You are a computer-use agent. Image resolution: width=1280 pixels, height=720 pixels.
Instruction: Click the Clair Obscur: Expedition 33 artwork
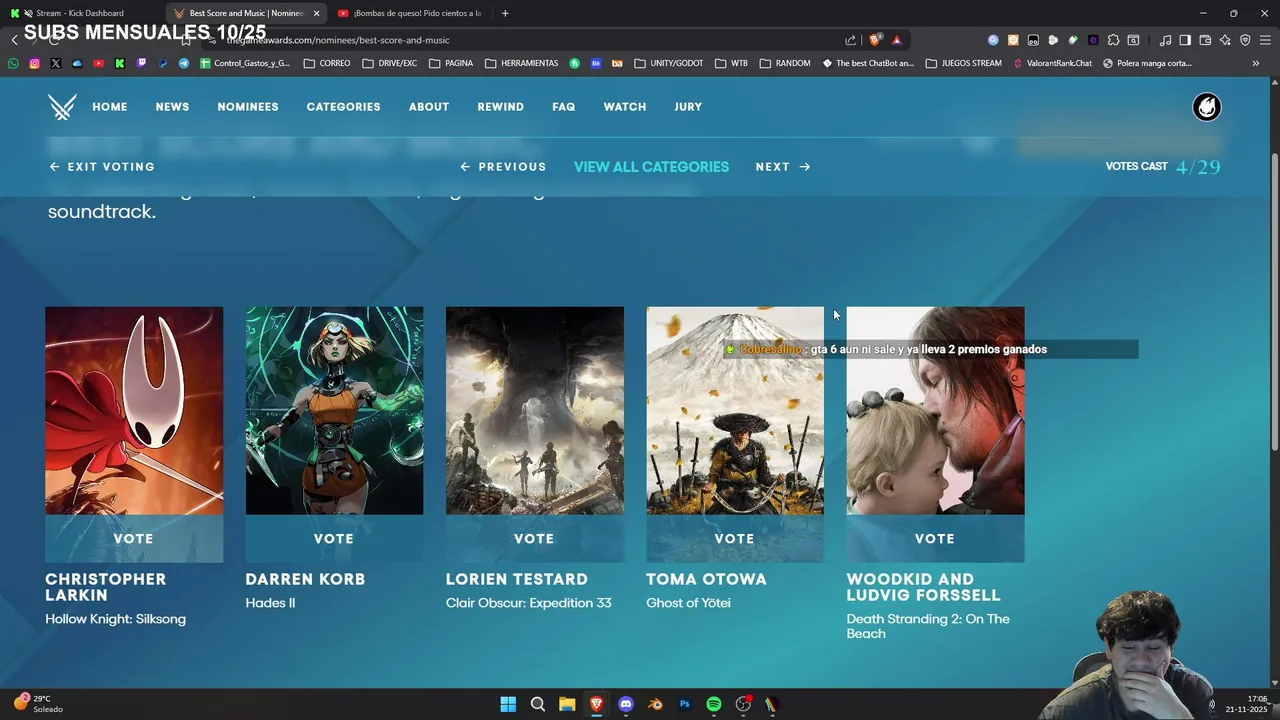click(534, 411)
